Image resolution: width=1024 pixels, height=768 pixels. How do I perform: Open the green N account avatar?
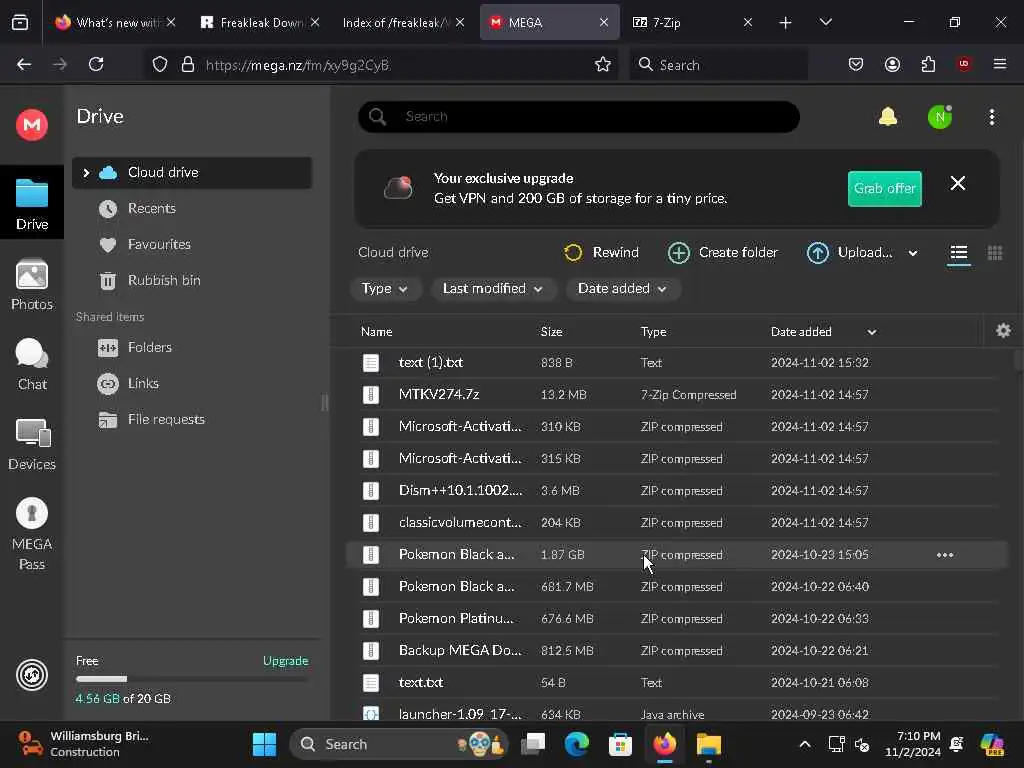[940, 117]
